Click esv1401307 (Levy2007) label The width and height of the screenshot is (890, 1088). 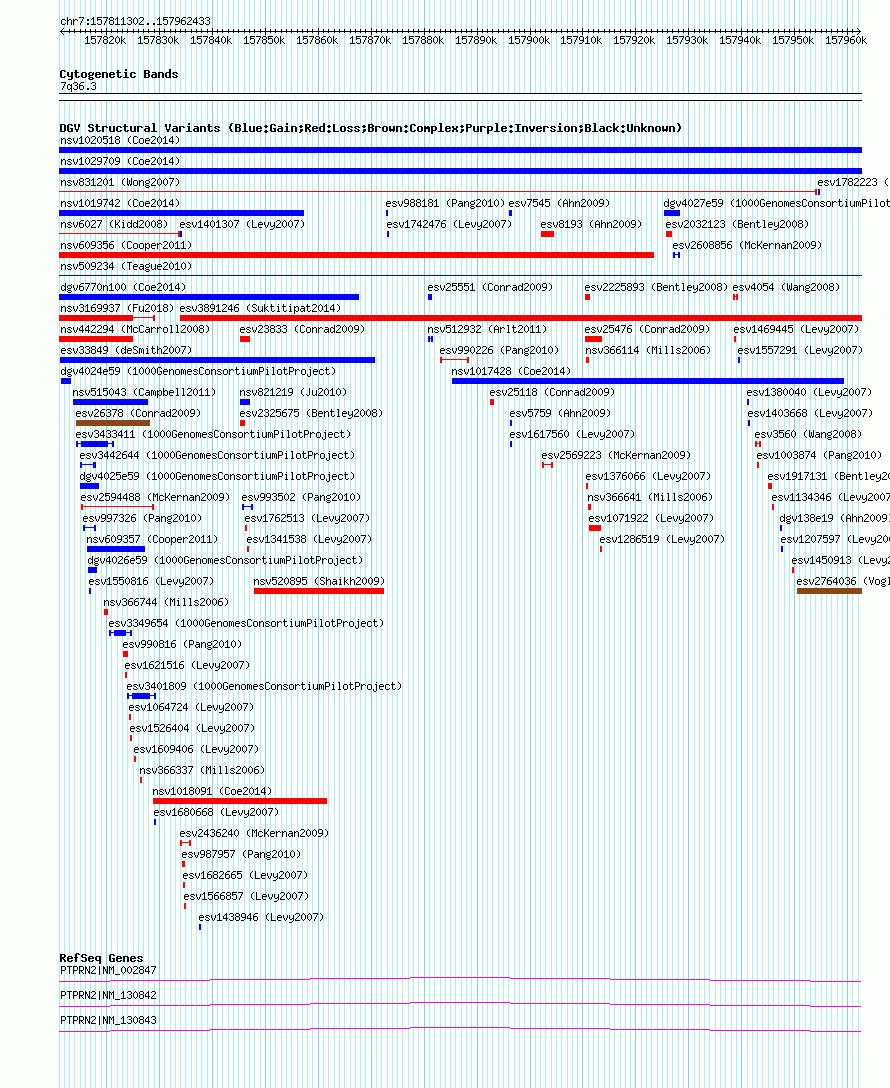pyautogui.click(x=242, y=224)
